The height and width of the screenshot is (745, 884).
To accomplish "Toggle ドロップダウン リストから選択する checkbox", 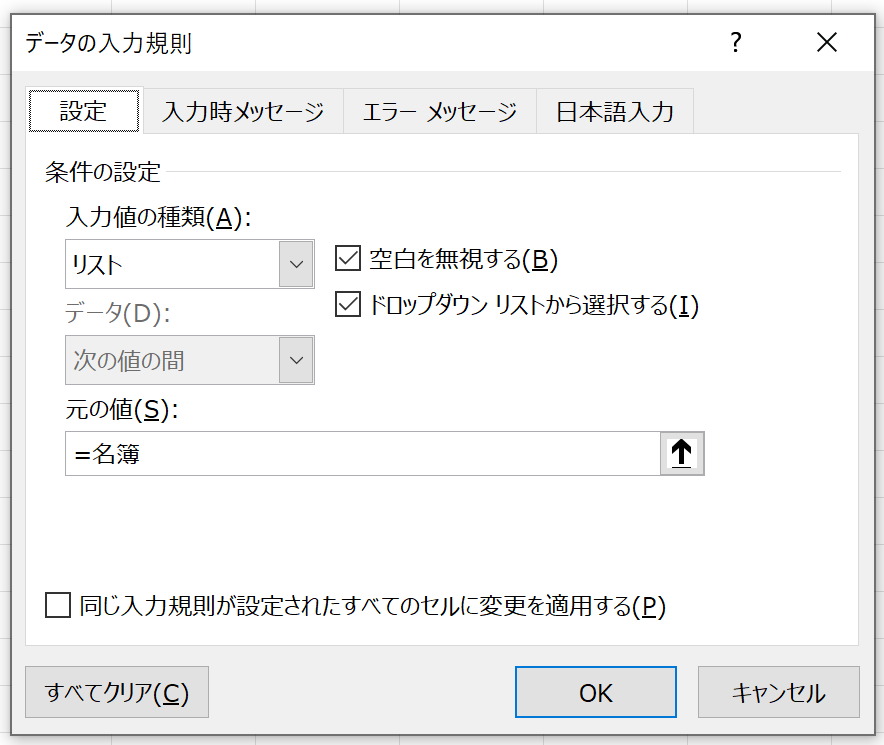I will tap(348, 305).
